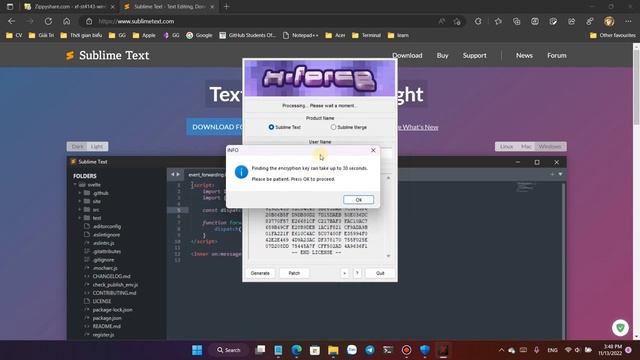
Task: Close the INFO dialog with its X button
Action: (373, 150)
